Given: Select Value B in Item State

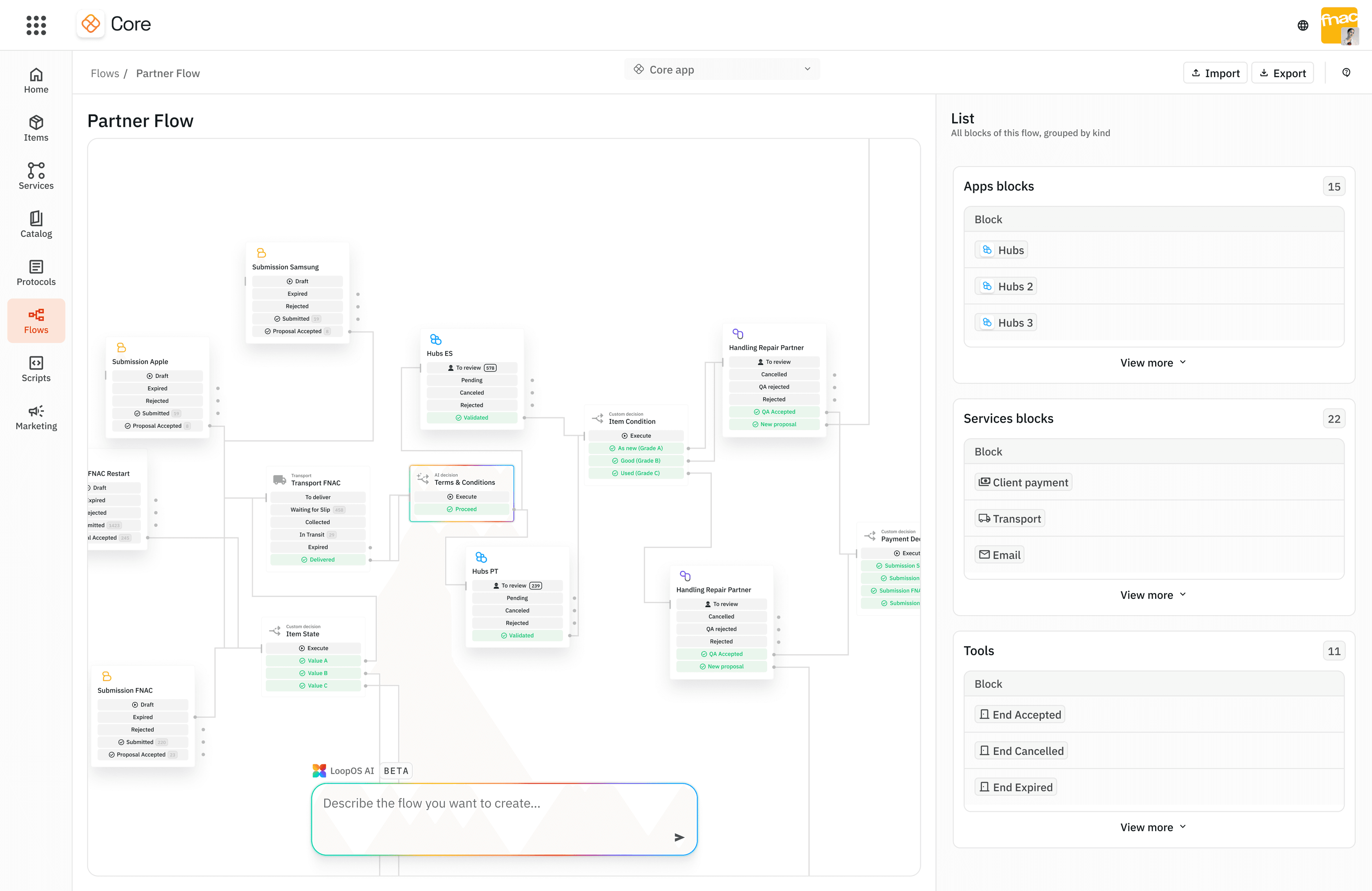Looking at the screenshot, I should point(314,673).
